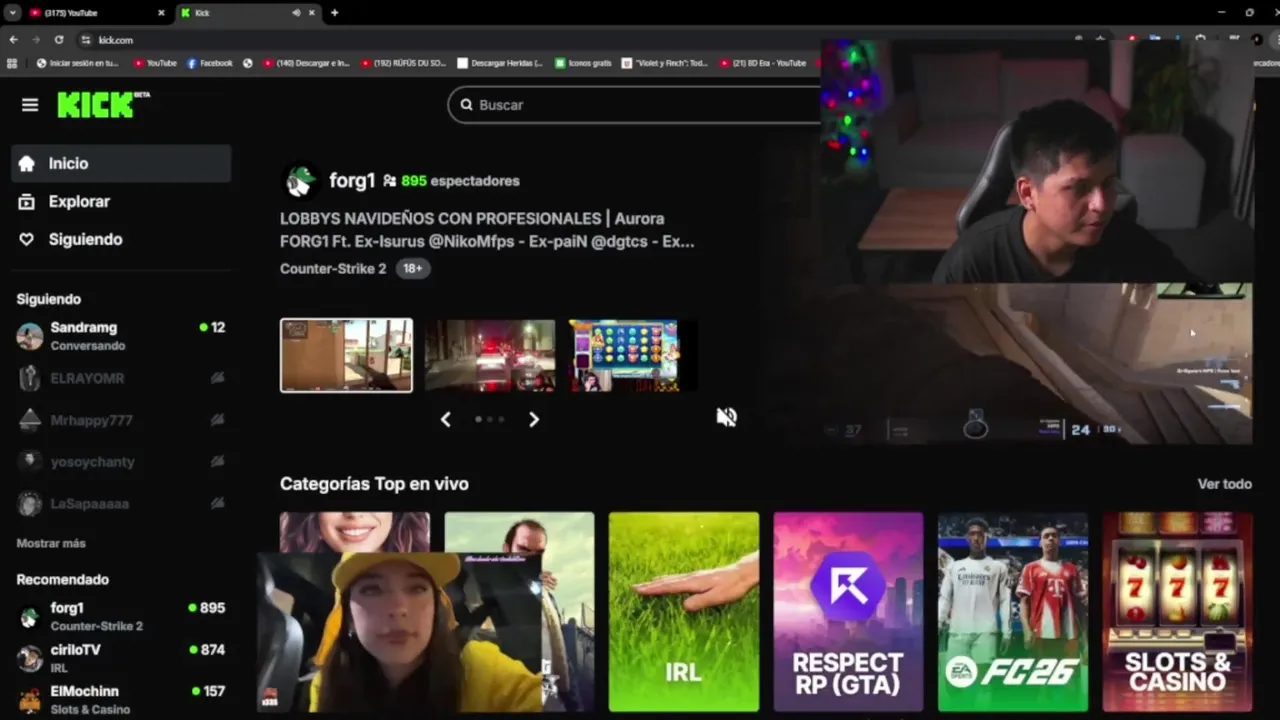Click forg1 channel avatar in featured stream

(x=300, y=181)
